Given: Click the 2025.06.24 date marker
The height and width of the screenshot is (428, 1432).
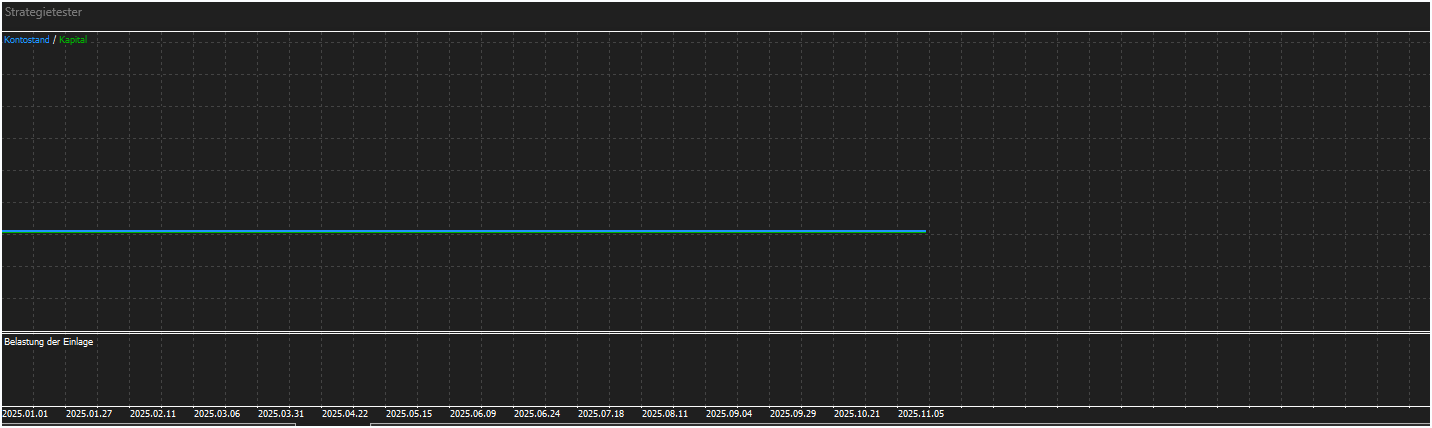Looking at the screenshot, I should pyautogui.click(x=537, y=413).
